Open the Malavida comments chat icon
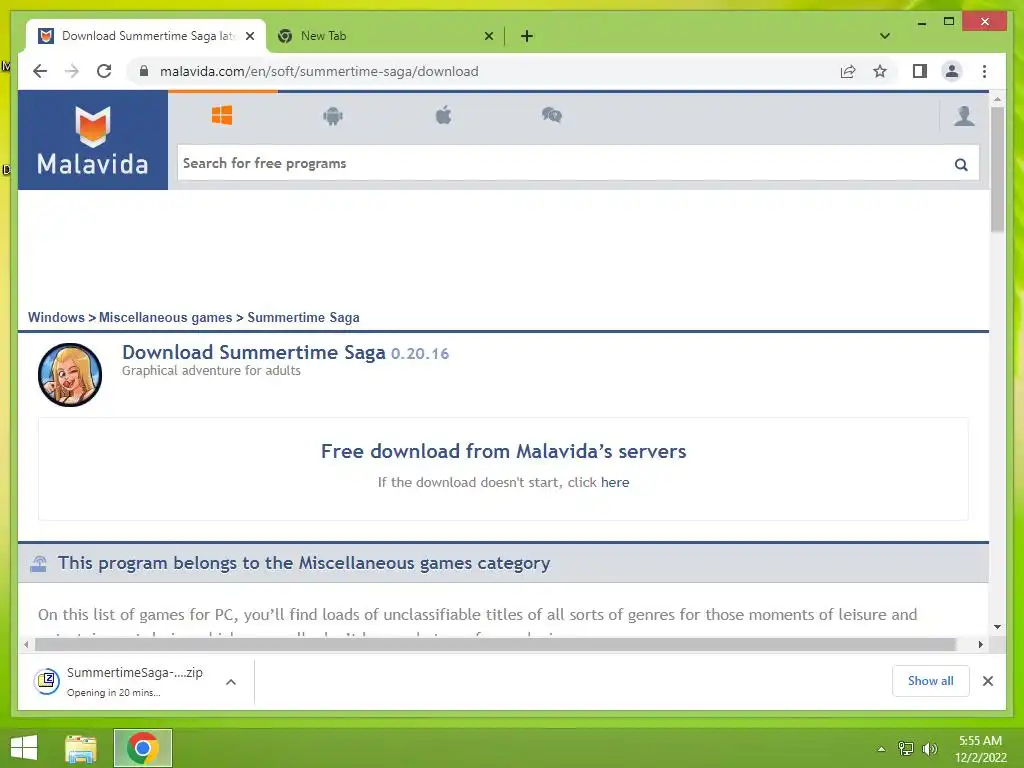Screen dimensions: 1024x768 click(x=552, y=116)
